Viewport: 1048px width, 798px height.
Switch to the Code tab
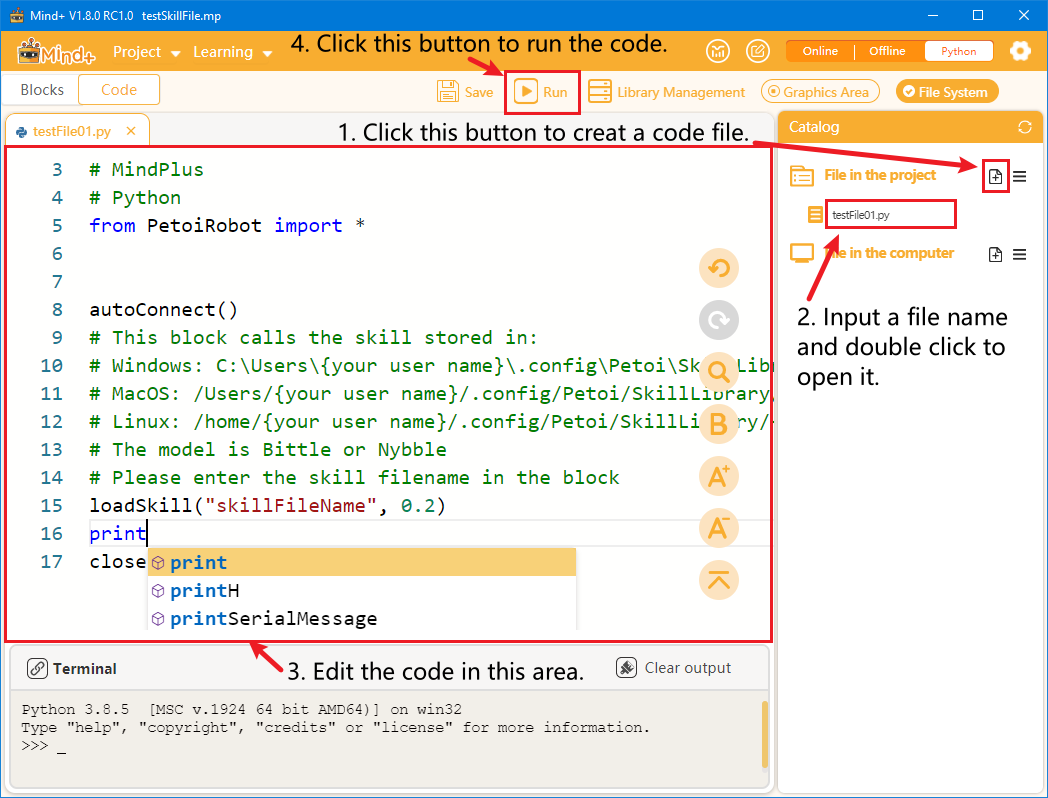pos(119,90)
